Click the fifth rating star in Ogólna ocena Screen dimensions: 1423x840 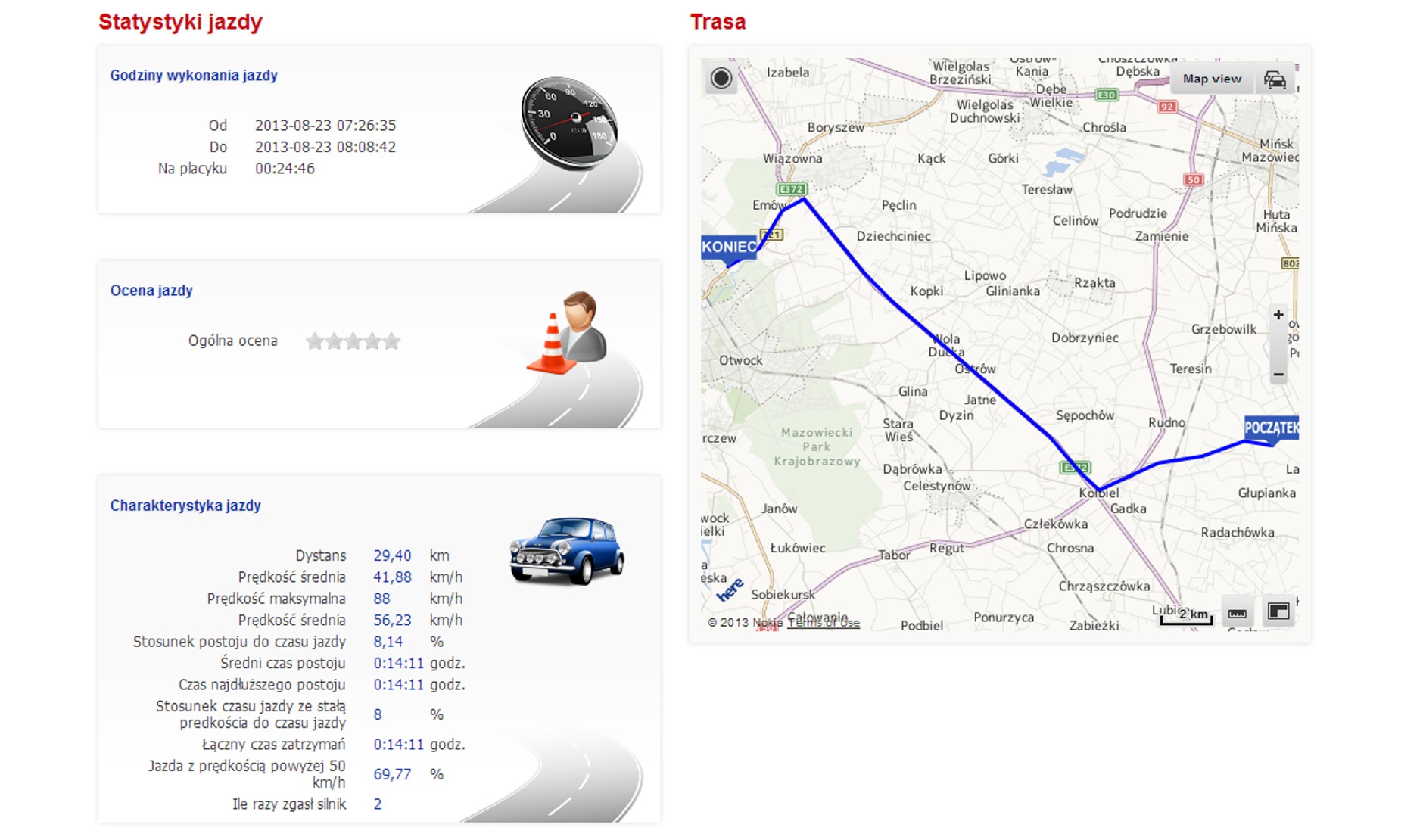pos(391,341)
